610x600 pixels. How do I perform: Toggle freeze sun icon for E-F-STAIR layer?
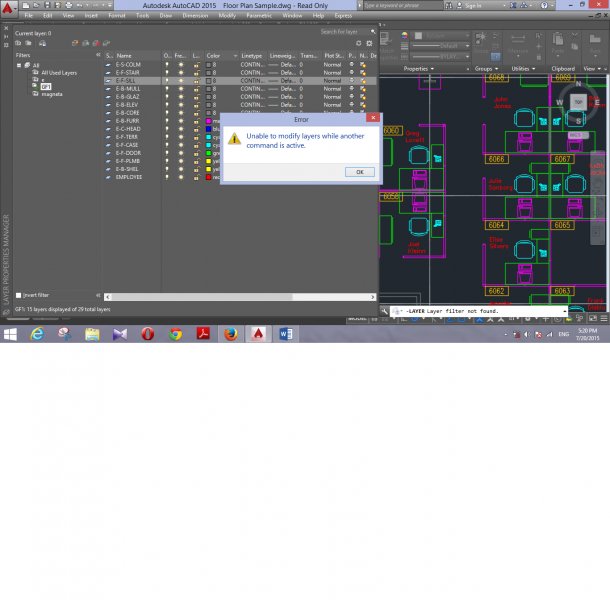[181, 72]
